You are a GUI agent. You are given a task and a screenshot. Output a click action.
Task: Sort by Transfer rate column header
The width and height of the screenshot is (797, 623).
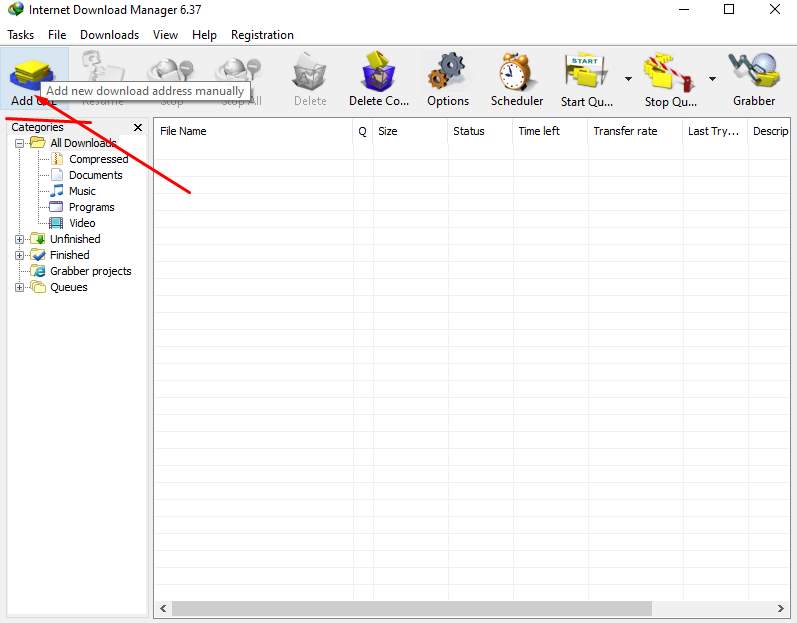[635, 131]
